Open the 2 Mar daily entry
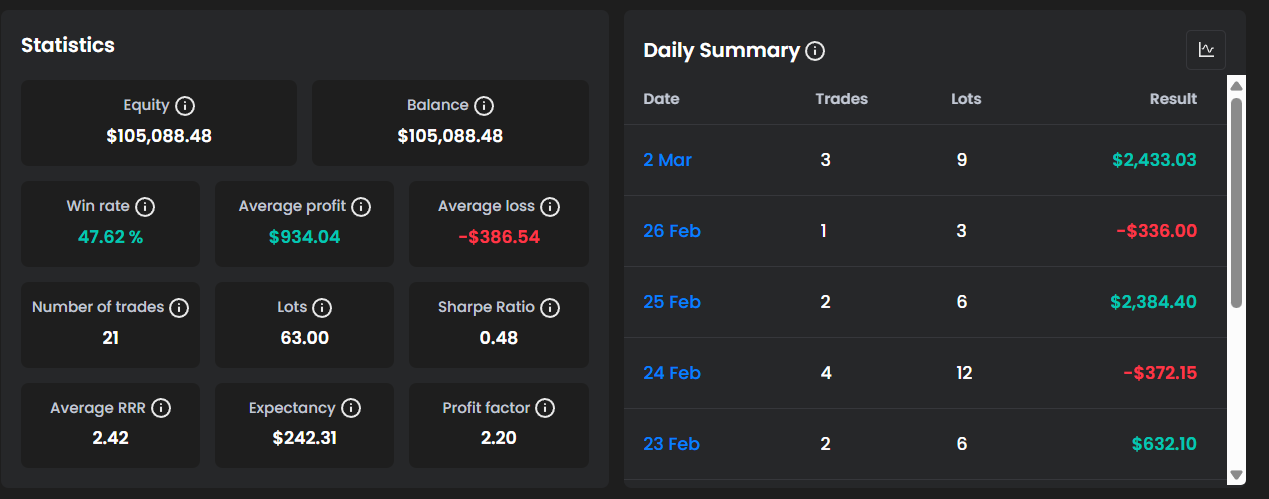Screen dimensions: 1269x499 (x=667, y=160)
